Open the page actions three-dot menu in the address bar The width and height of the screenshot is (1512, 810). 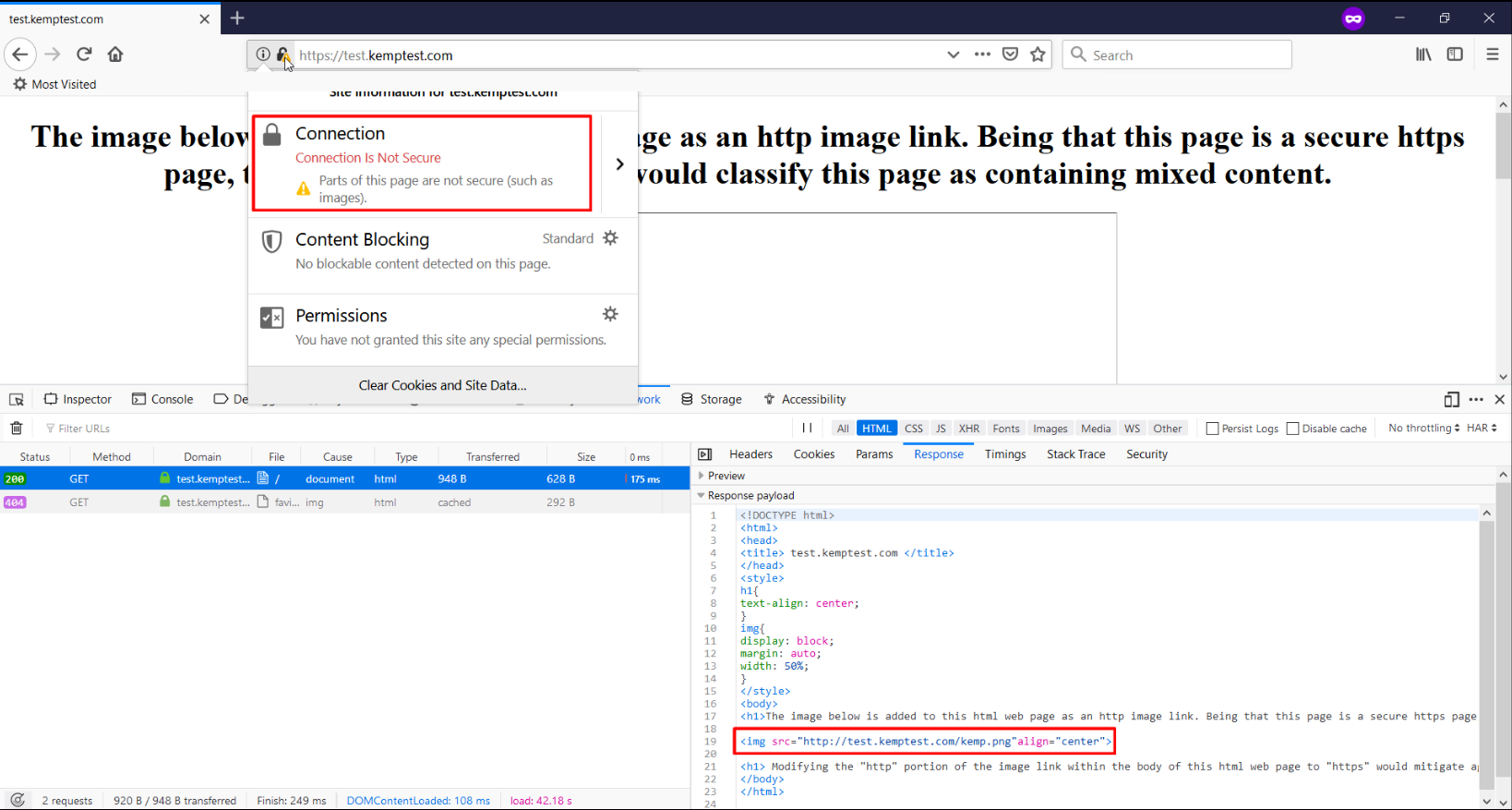pos(982,54)
